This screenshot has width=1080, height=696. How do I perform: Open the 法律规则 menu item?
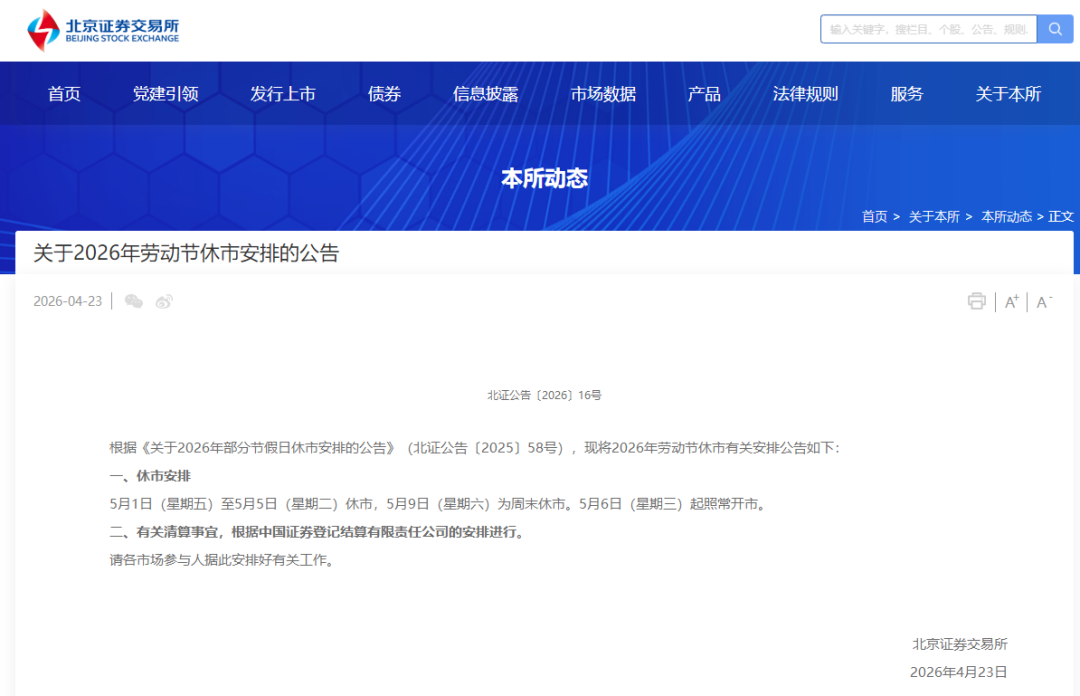pyautogui.click(x=805, y=94)
